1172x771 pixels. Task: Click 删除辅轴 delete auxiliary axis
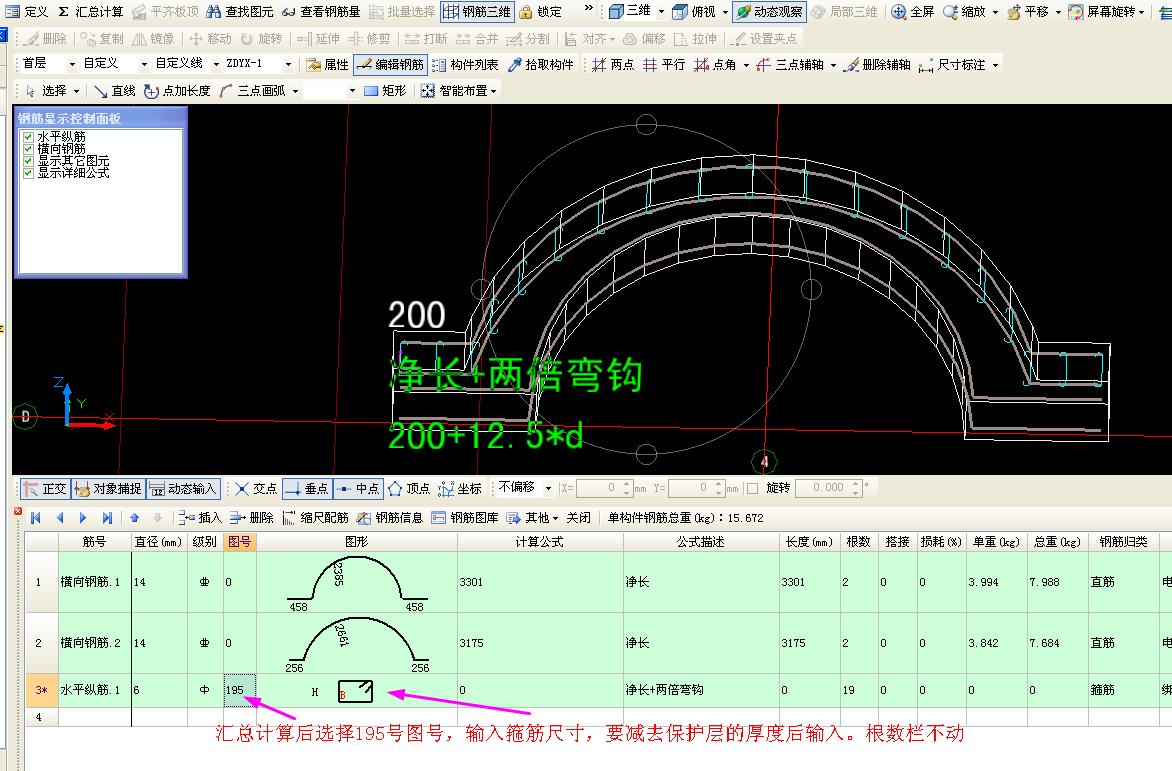click(878, 64)
